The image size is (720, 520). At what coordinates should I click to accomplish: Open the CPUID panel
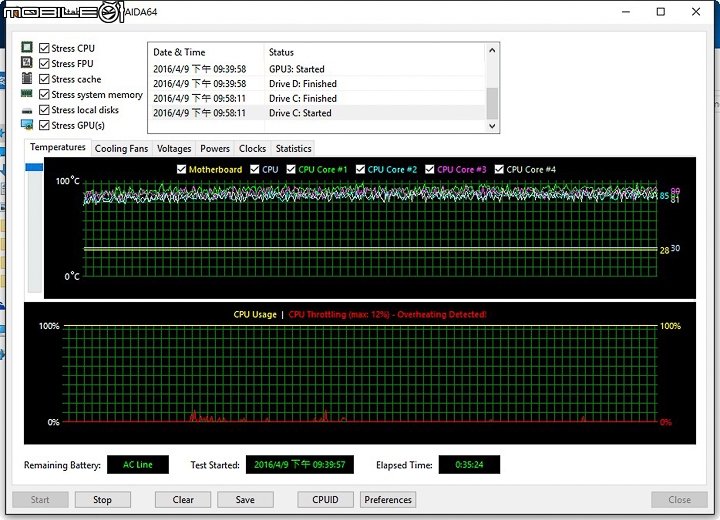[325, 499]
